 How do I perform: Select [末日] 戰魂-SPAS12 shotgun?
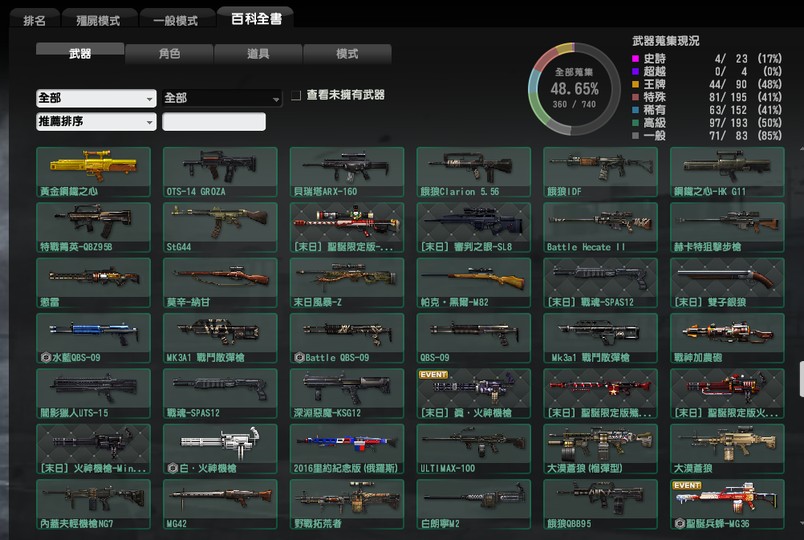600,283
